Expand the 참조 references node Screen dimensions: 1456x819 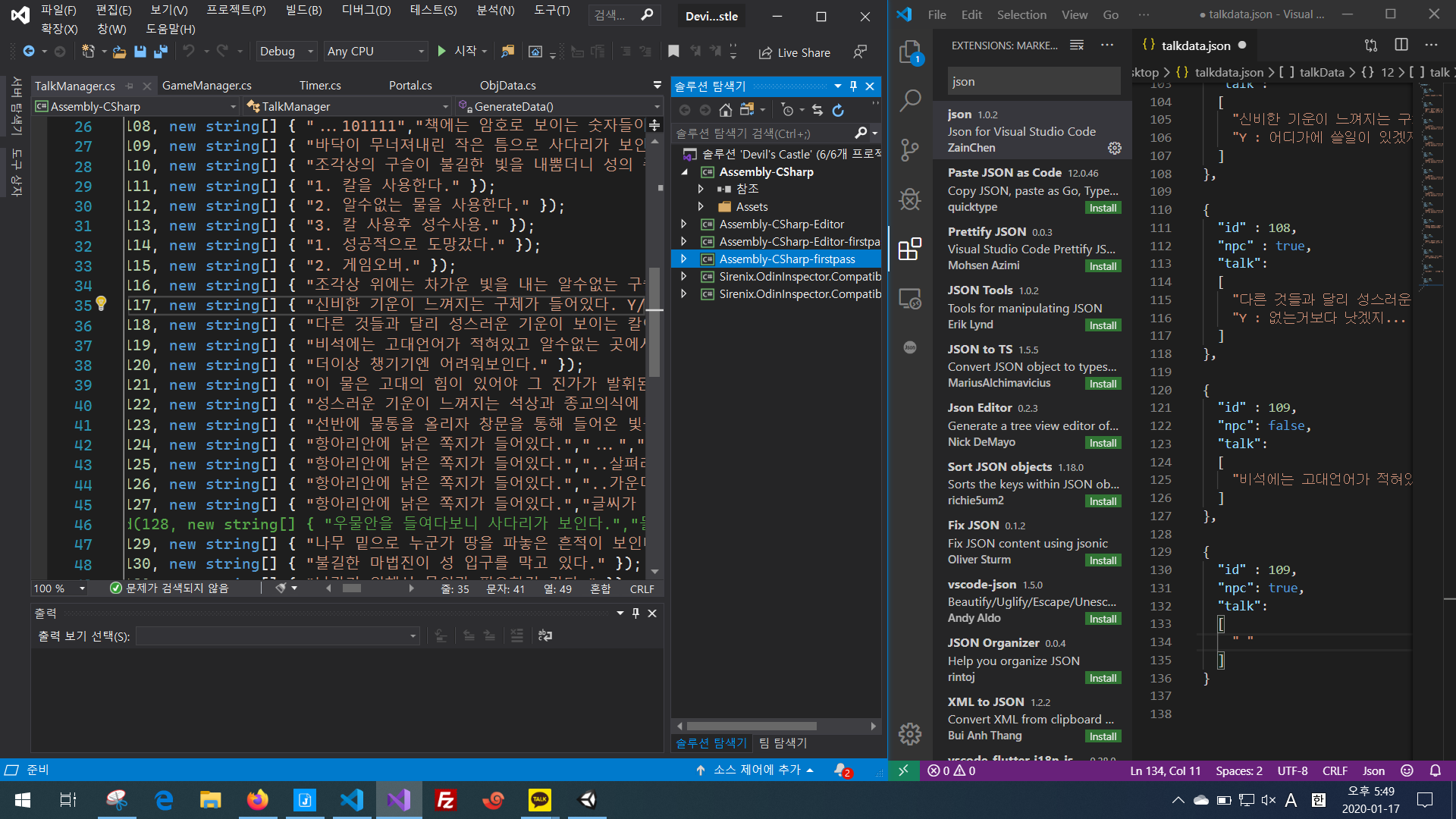pyautogui.click(x=701, y=189)
